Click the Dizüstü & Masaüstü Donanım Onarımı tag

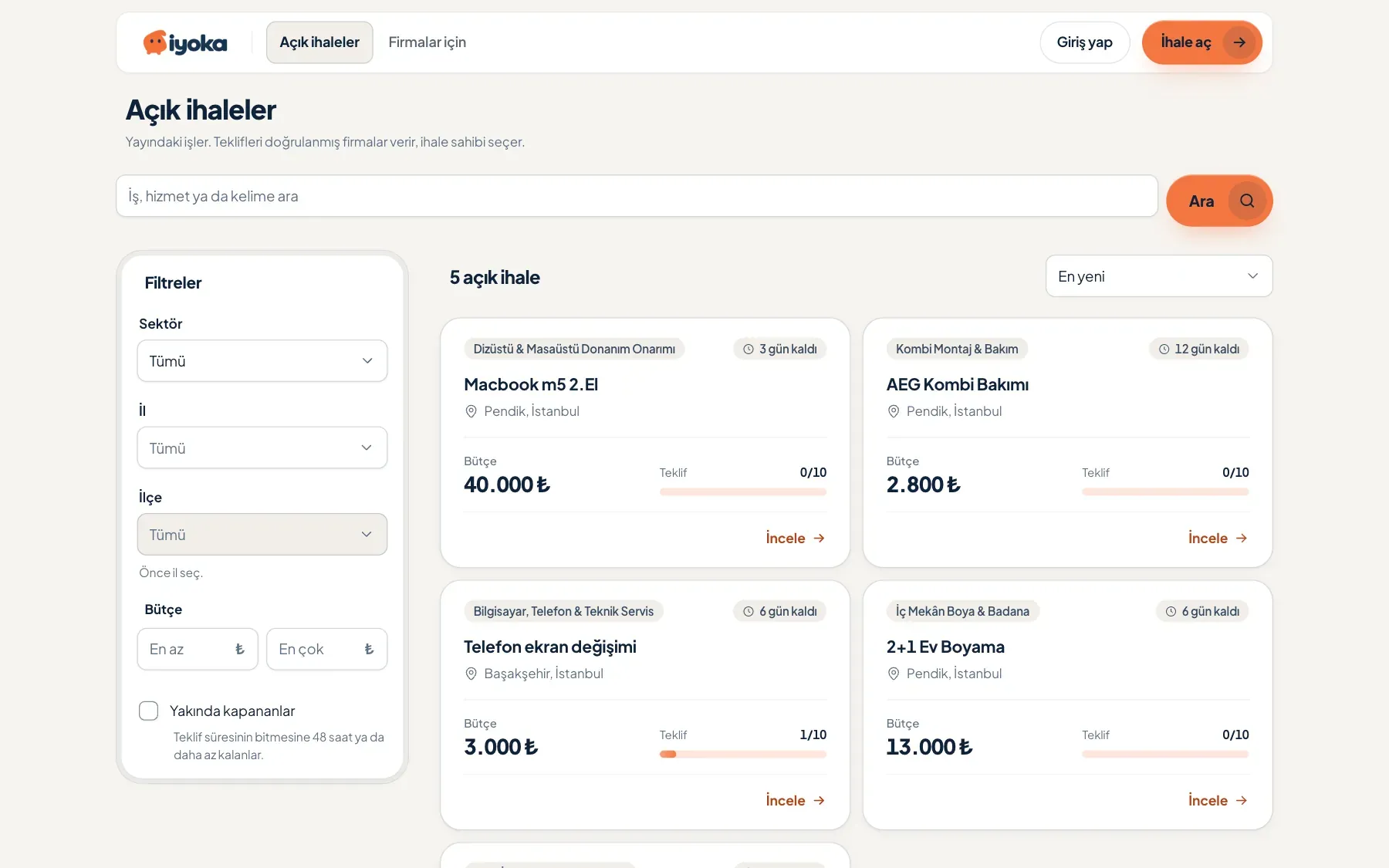click(x=574, y=349)
